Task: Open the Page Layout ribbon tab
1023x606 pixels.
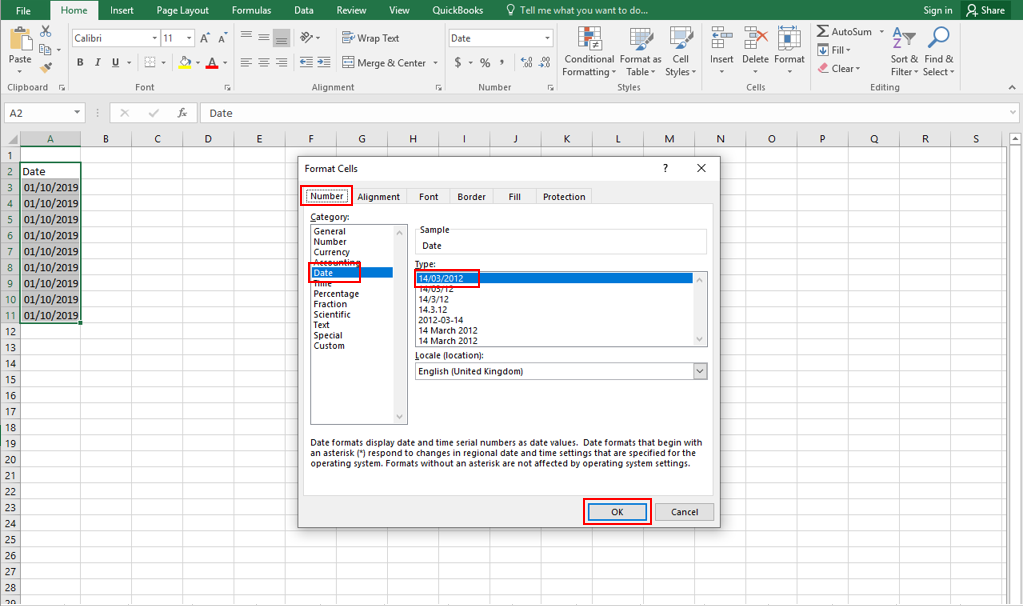Action: 183,10
